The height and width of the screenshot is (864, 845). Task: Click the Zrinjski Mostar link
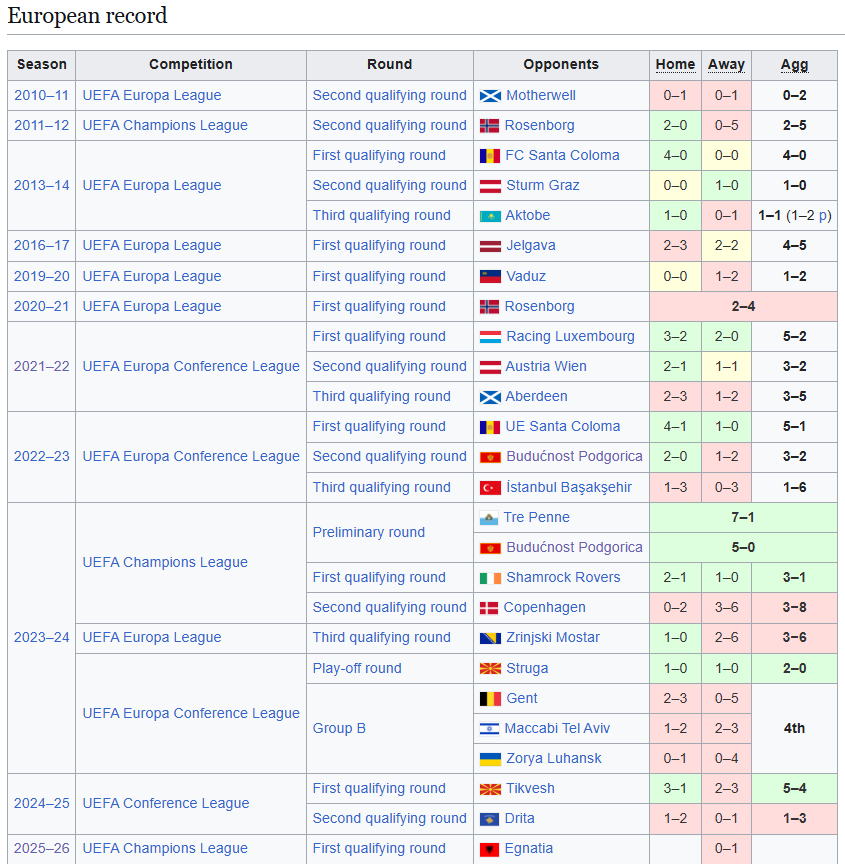pyautogui.click(x=552, y=638)
